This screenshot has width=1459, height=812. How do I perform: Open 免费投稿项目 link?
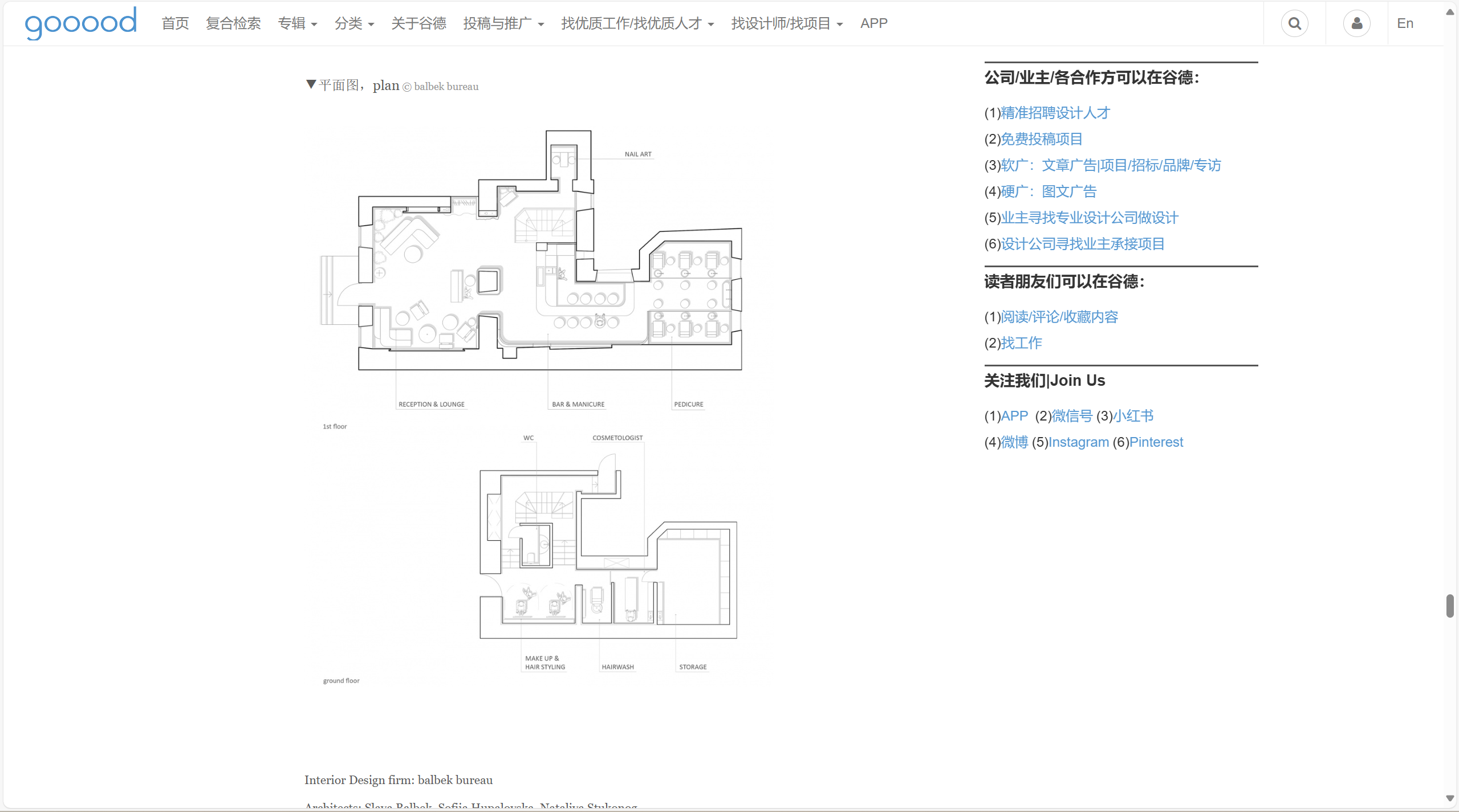(x=1042, y=139)
